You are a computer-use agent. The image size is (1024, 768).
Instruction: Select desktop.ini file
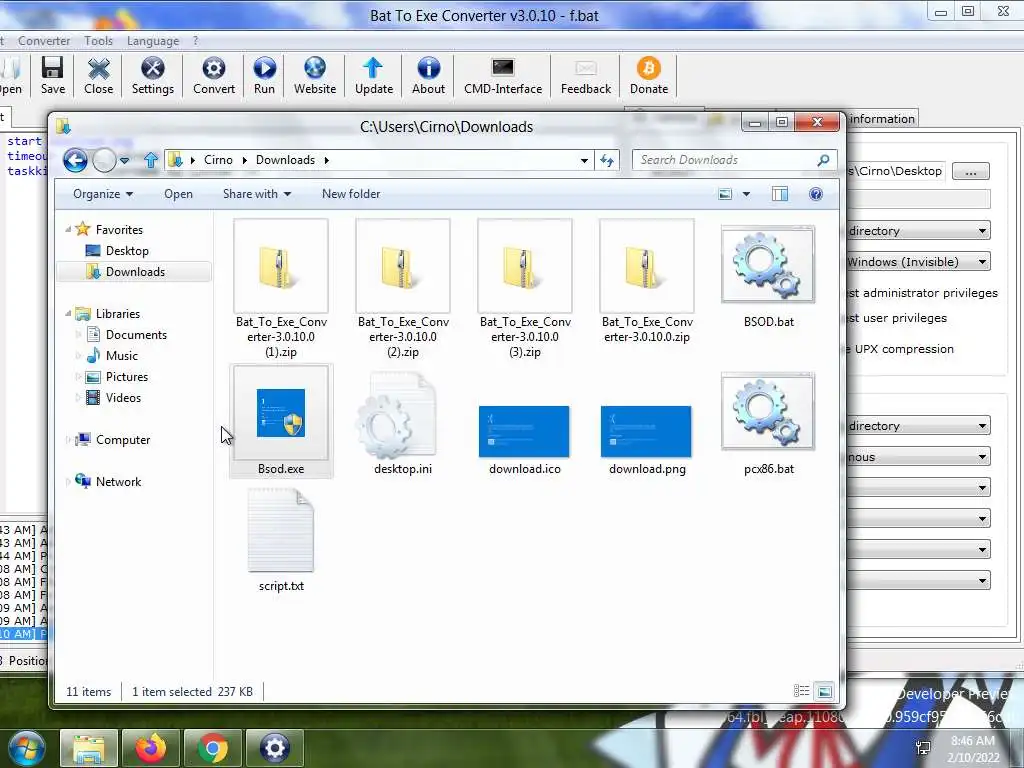(402, 423)
